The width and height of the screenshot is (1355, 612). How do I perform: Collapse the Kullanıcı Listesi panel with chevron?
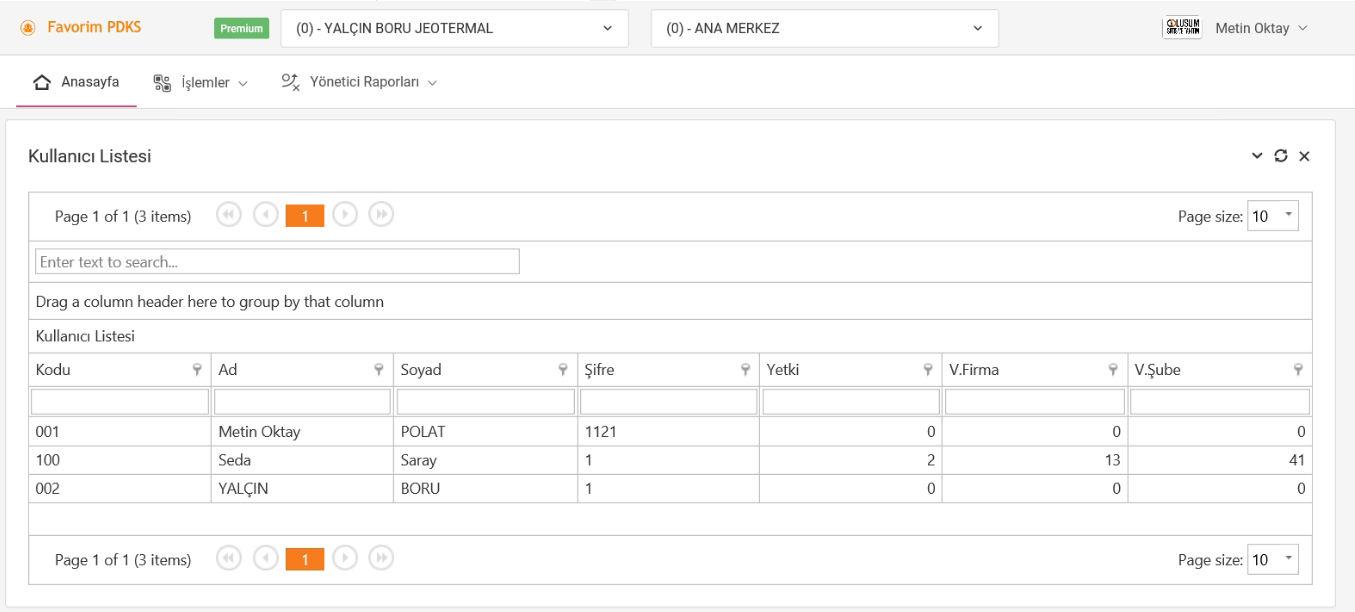pyautogui.click(x=1257, y=156)
